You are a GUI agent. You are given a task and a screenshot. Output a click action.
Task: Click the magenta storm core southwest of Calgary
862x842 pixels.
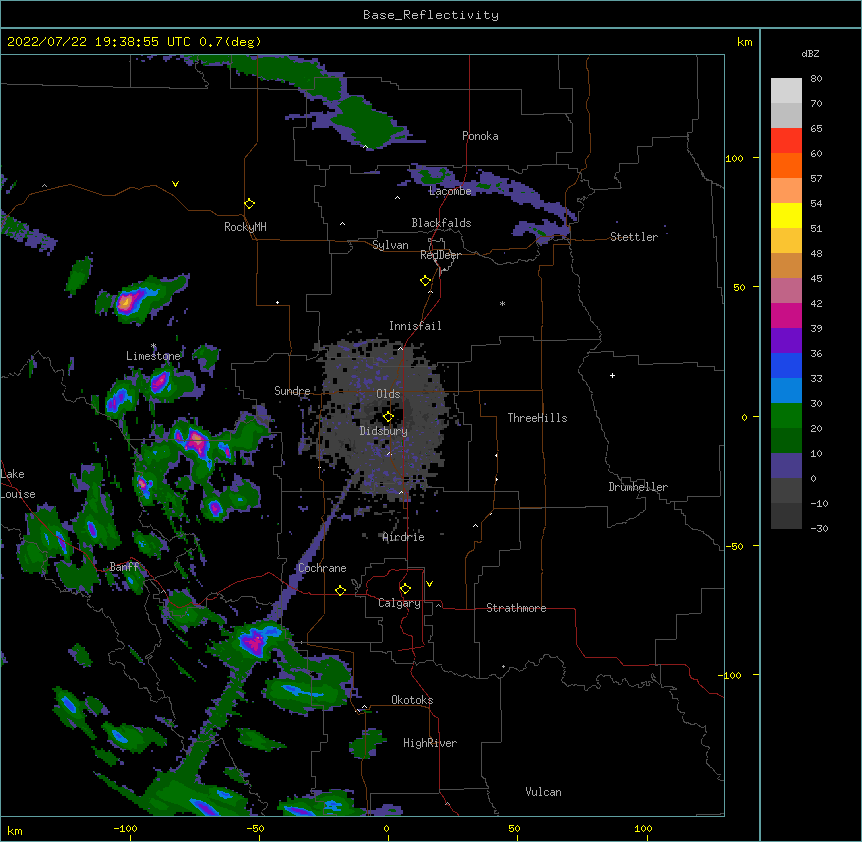coord(254,642)
